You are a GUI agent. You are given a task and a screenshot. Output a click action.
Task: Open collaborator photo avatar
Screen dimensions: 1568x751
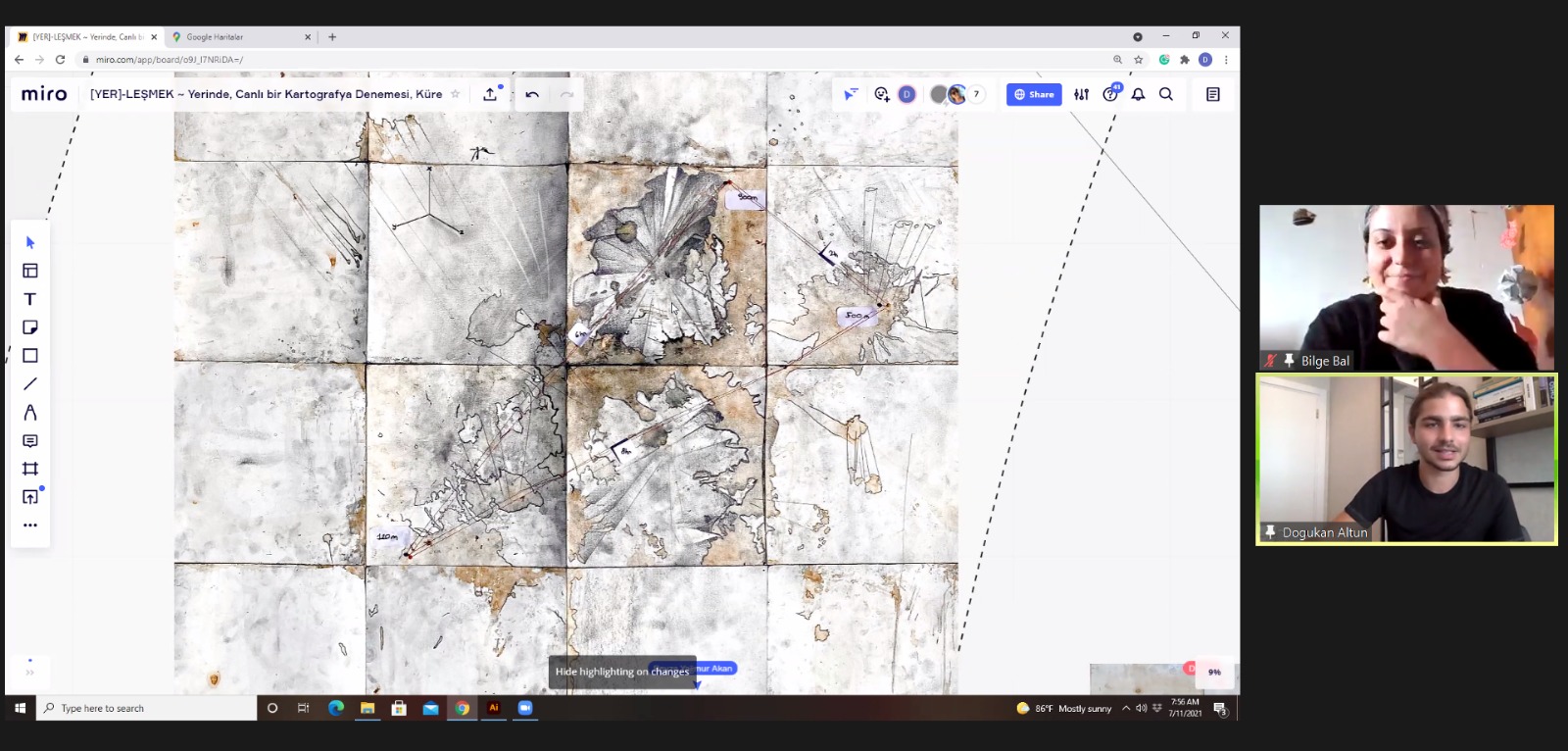[x=956, y=94]
